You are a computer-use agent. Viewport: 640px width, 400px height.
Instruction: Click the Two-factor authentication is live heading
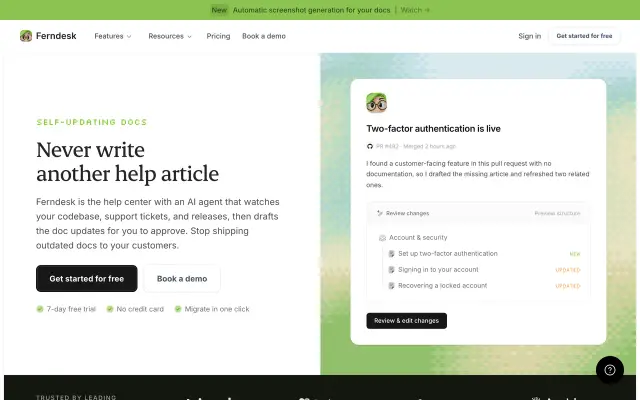pyautogui.click(x=433, y=129)
